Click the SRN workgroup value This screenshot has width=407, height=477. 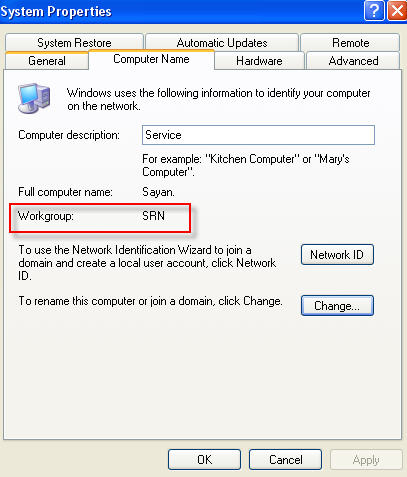[x=153, y=216]
